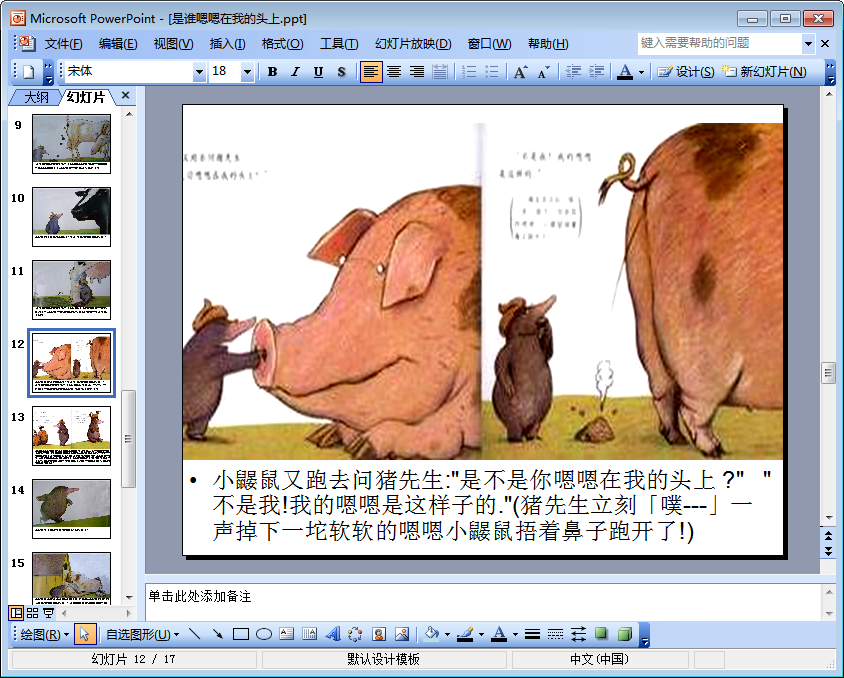Open the 帮助(H) menu
The width and height of the screenshot is (844, 678).
coord(548,44)
